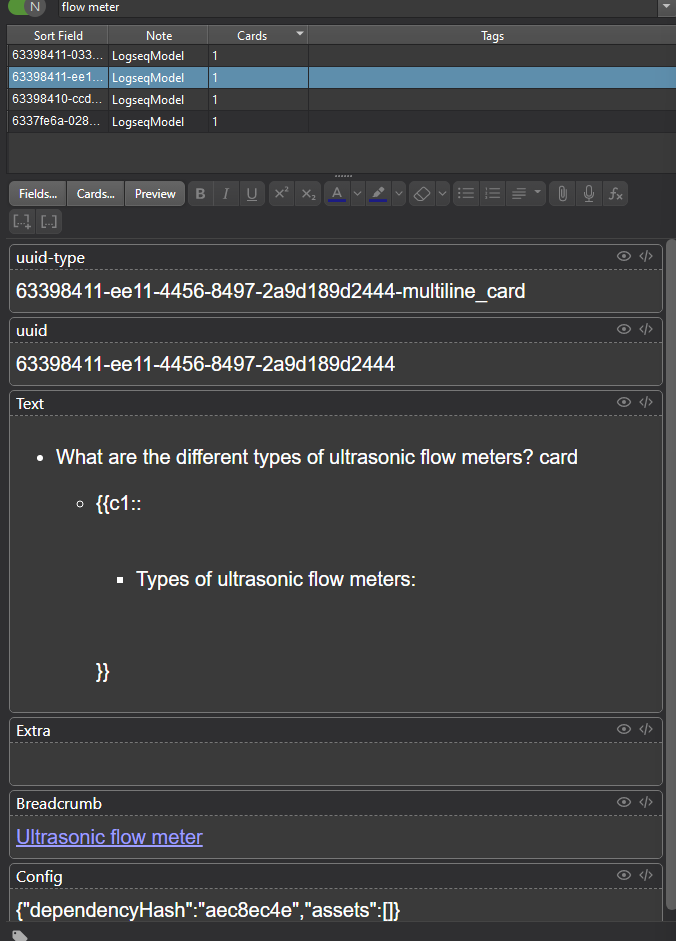This screenshot has height=941, width=676.
Task: Toggle HTML editor on Extra field
Action: coord(646,729)
